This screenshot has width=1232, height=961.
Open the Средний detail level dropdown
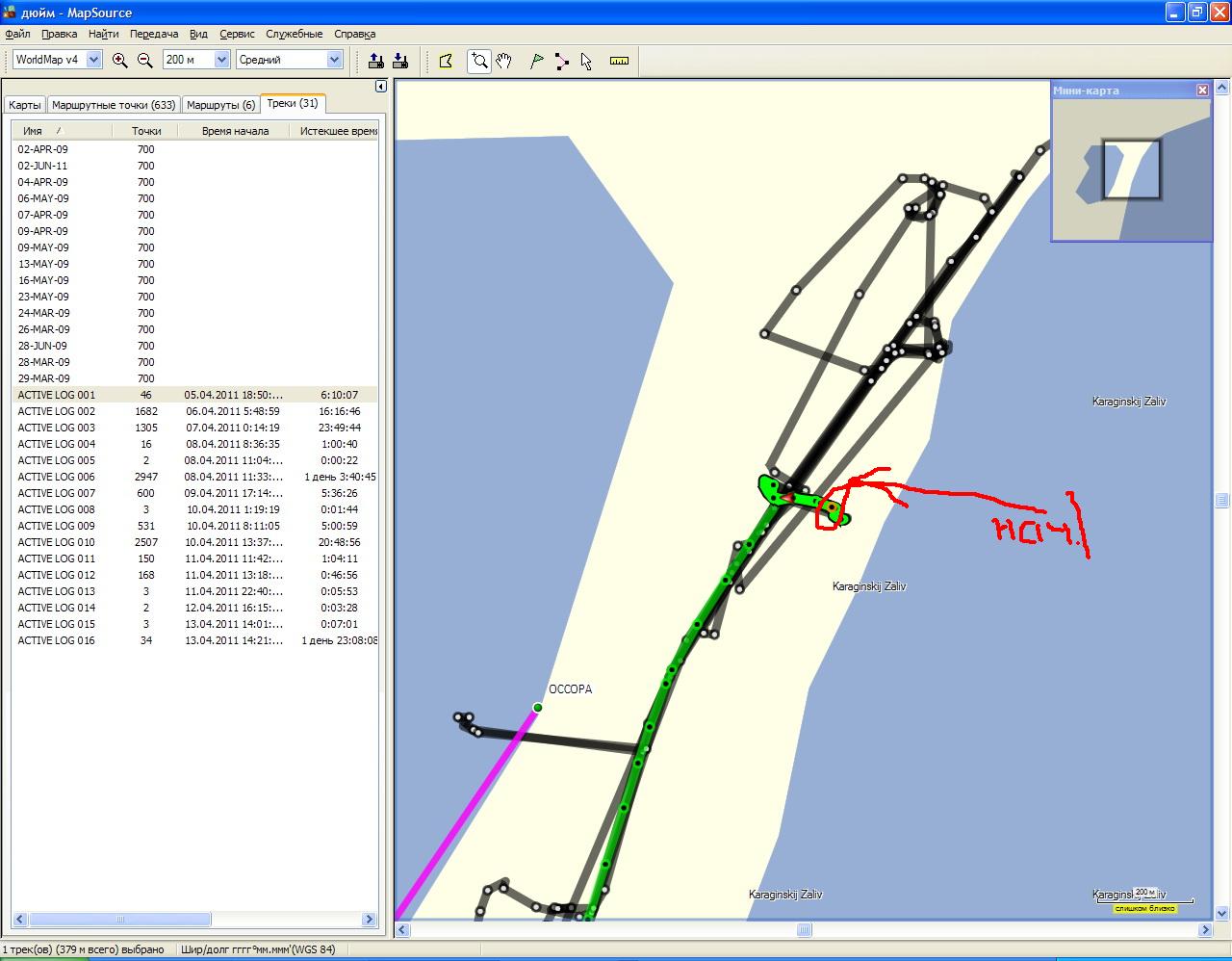coord(334,60)
